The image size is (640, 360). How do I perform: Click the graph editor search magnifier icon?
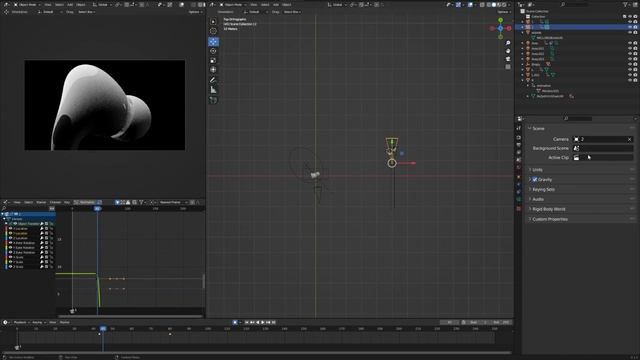(4, 209)
